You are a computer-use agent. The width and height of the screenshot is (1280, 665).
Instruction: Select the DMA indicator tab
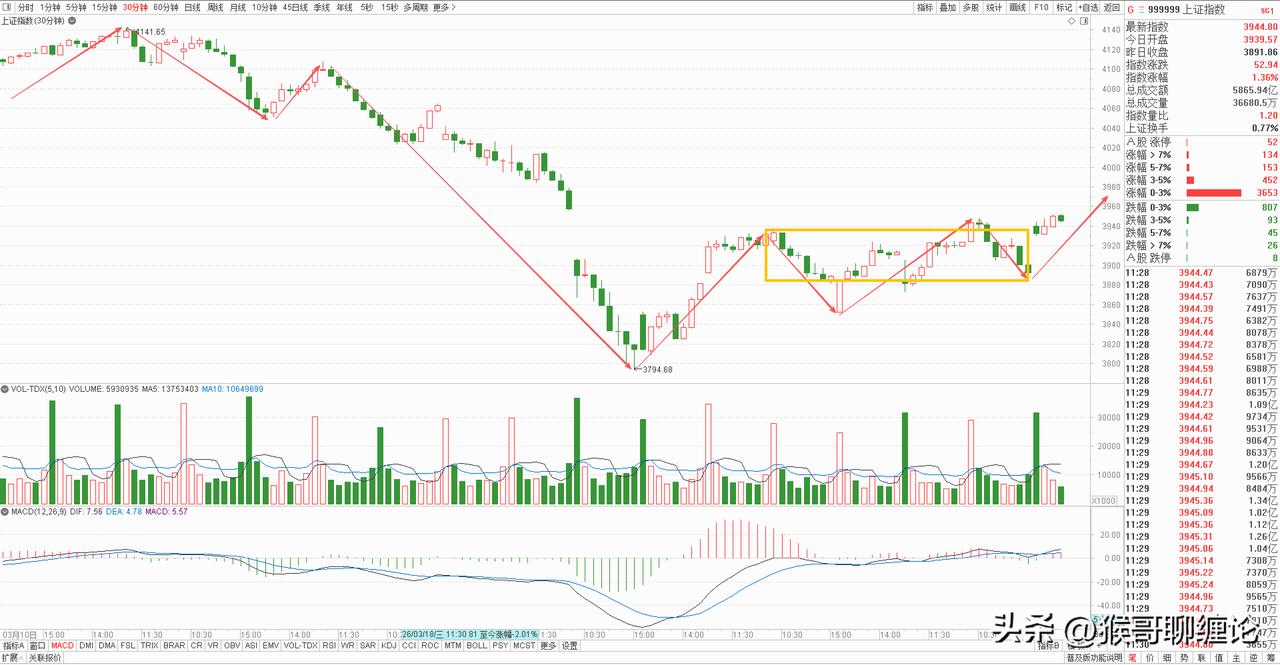(x=107, y=645)
